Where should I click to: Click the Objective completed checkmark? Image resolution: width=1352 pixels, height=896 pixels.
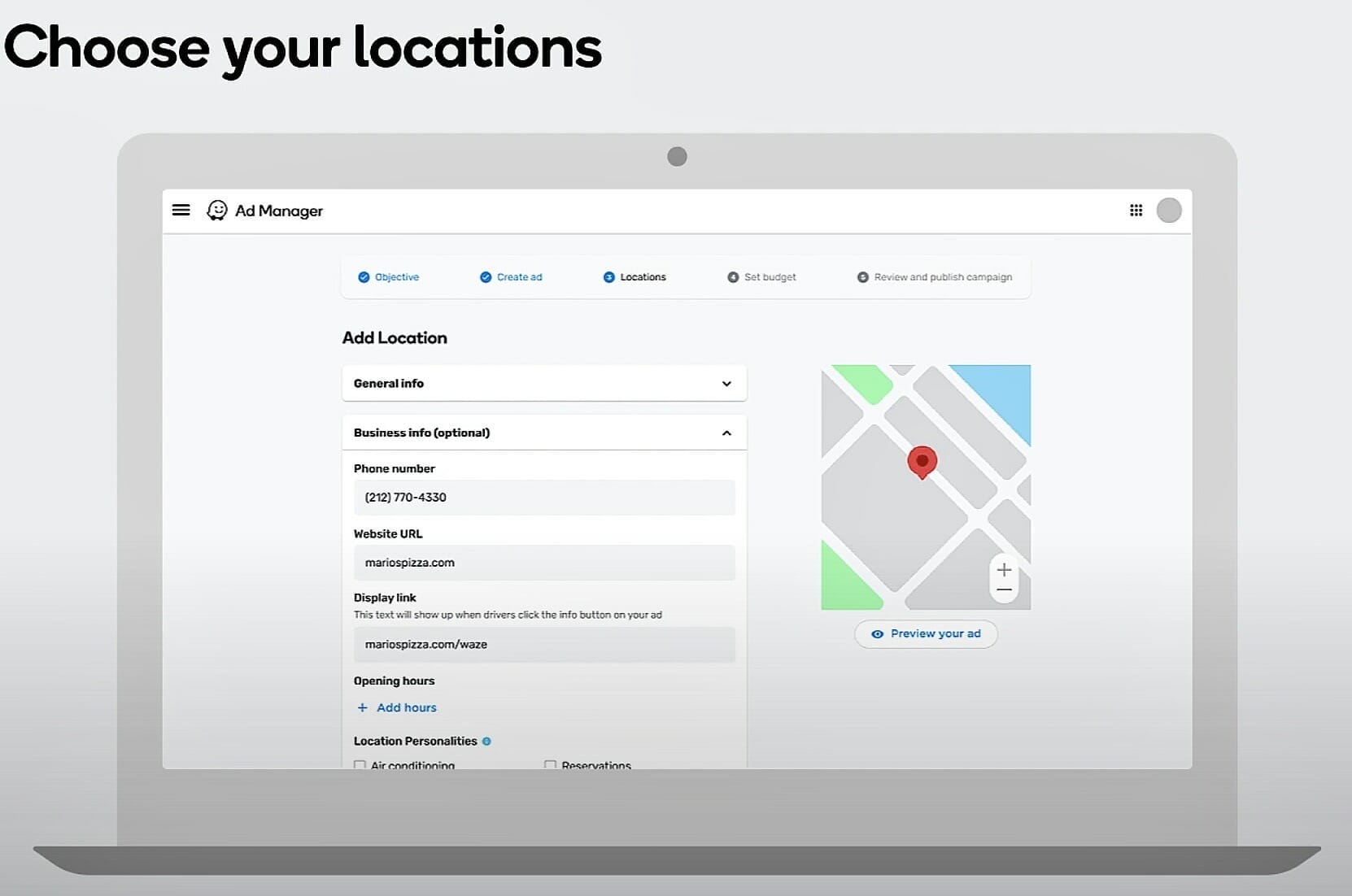point(364,277)
